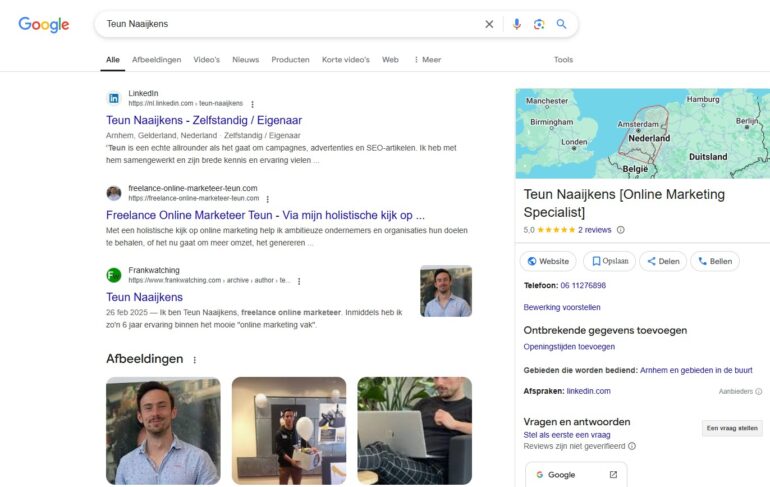
Task: Switch to the Afbeeldingen tab
Action: 156,59
